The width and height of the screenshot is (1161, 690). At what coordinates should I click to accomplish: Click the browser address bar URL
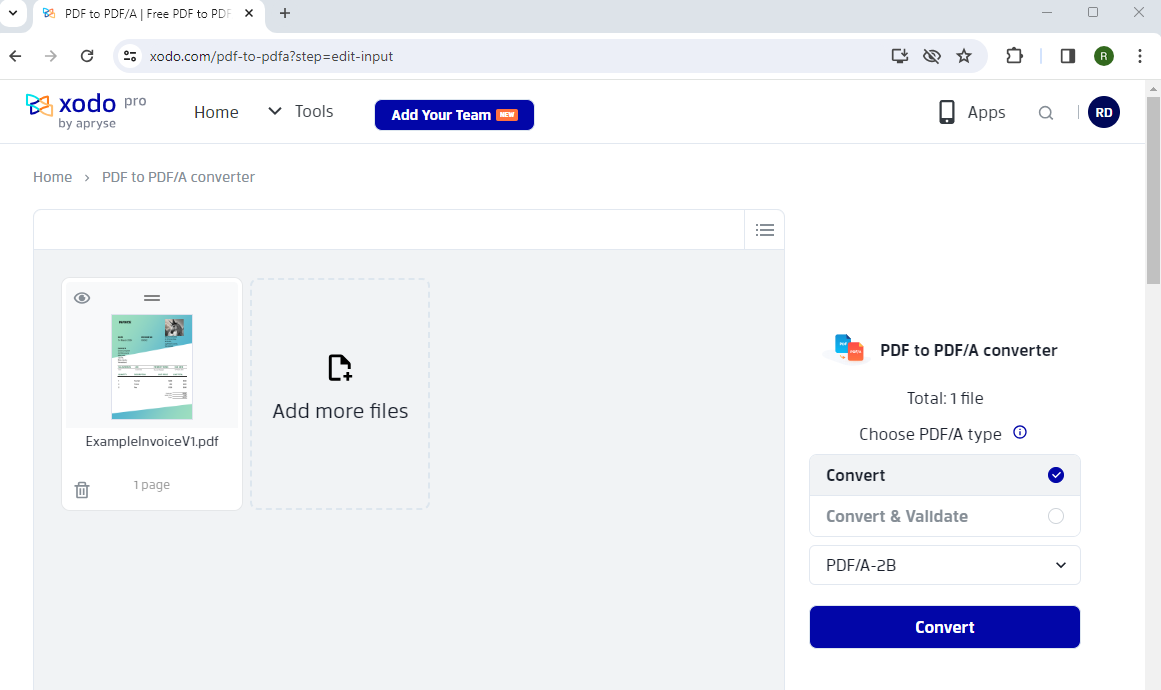point(271,56)
